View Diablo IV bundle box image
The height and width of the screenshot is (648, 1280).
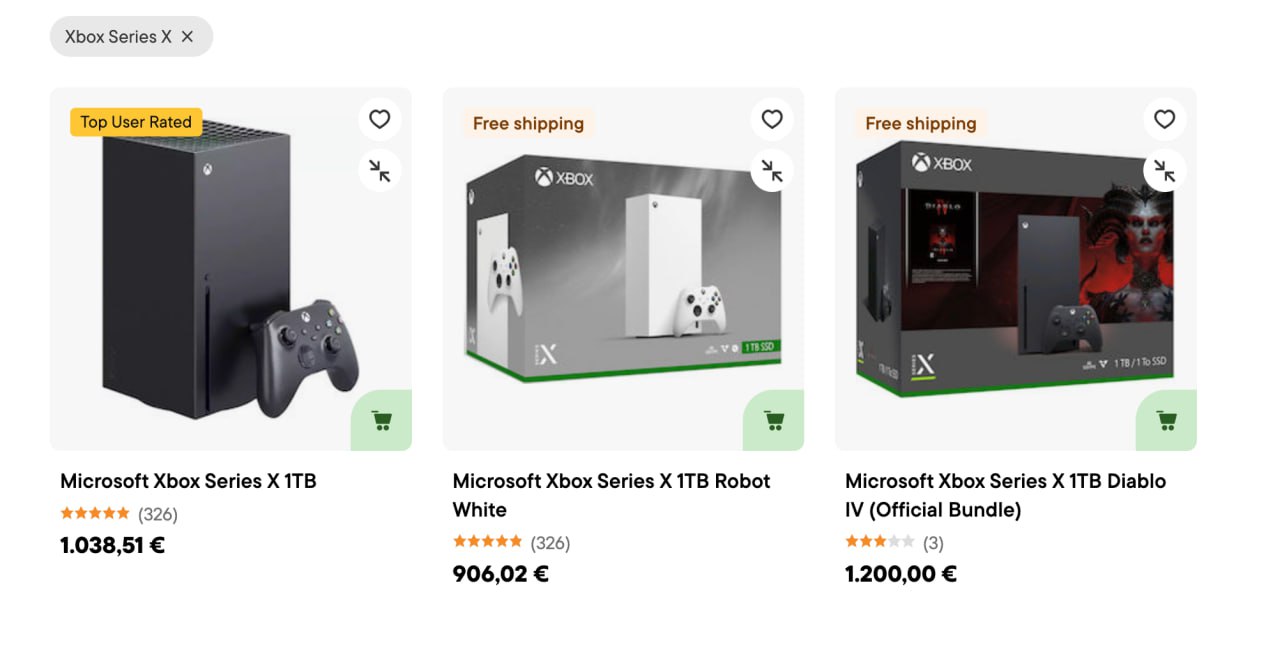pyautogui.click(x=1016, y=269)
